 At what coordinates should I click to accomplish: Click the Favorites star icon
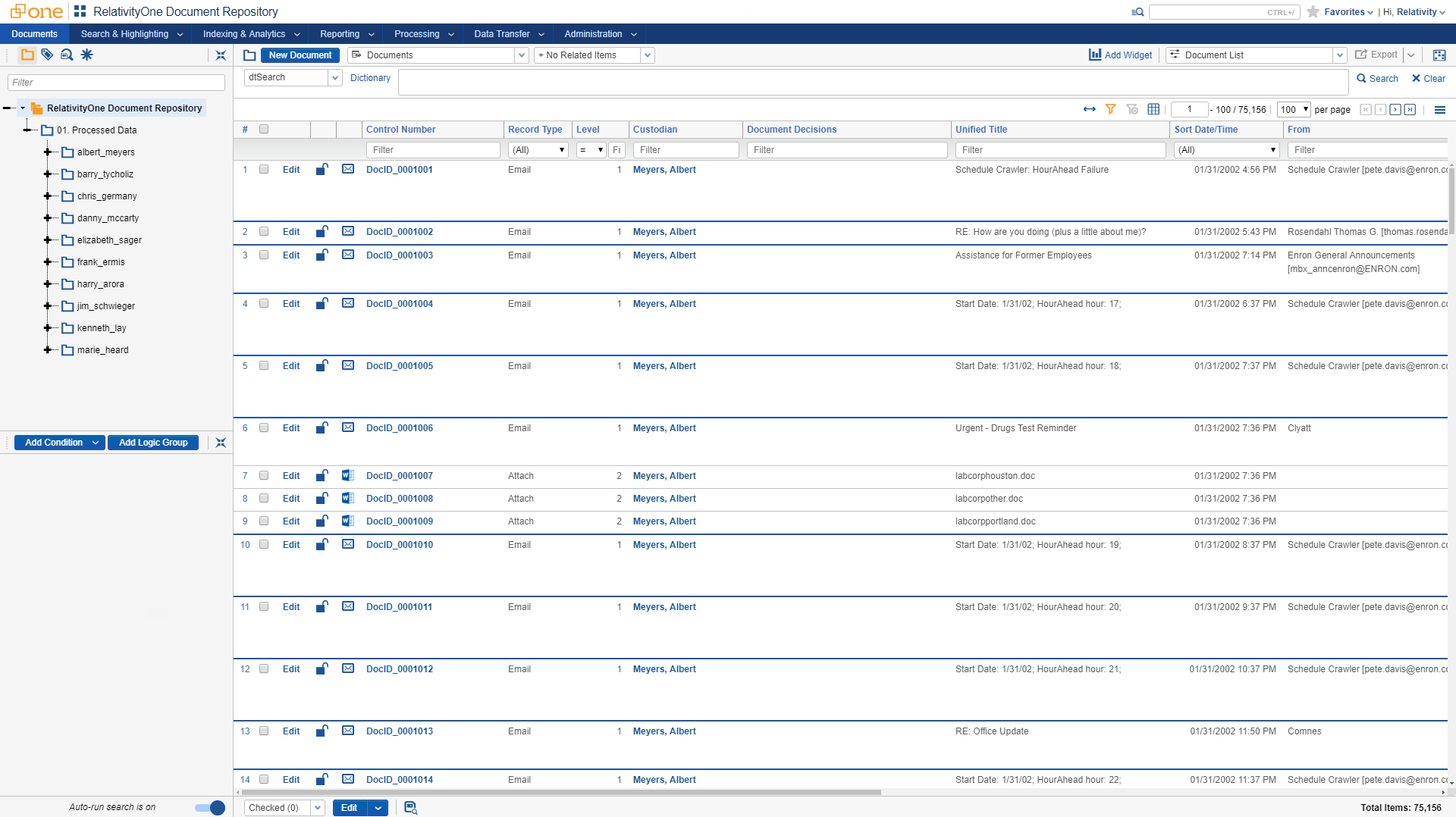(x=1313, y=12)
